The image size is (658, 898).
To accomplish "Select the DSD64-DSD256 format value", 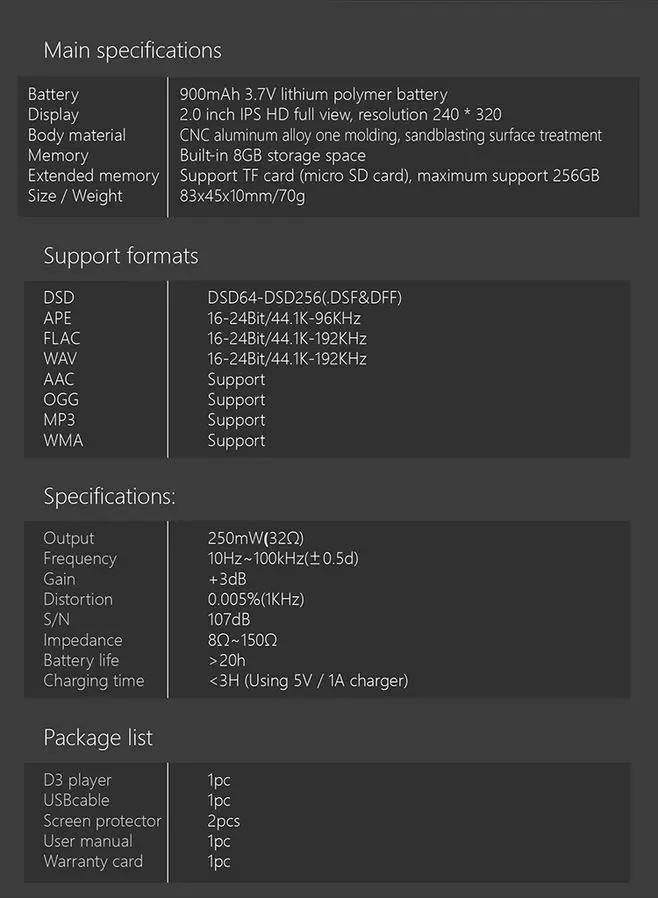I will [305, 298].
